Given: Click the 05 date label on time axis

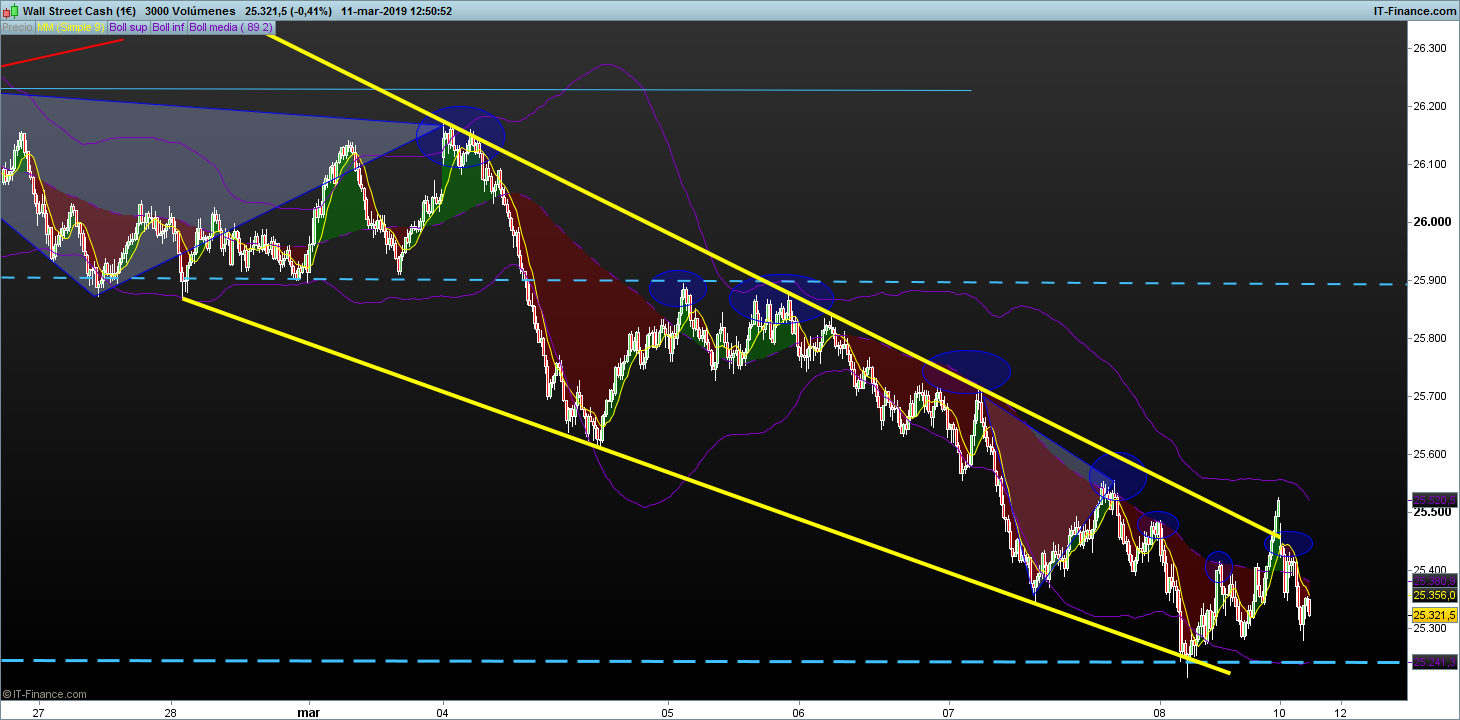Looking at the screenshot, I should pyautogui.click(x=669, y=713).
